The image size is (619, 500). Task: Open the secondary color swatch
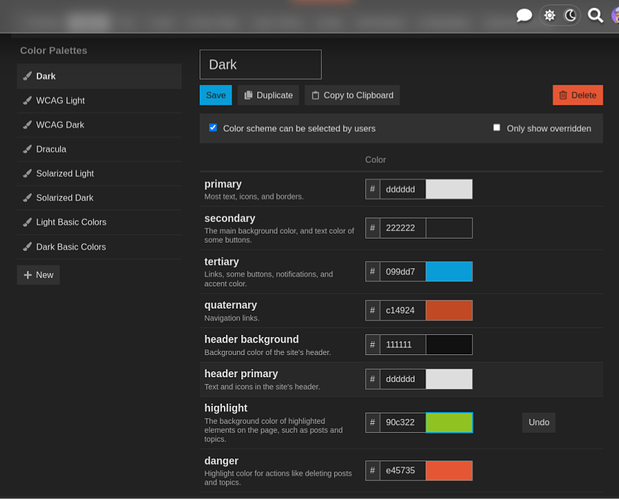tap(449, 228)
